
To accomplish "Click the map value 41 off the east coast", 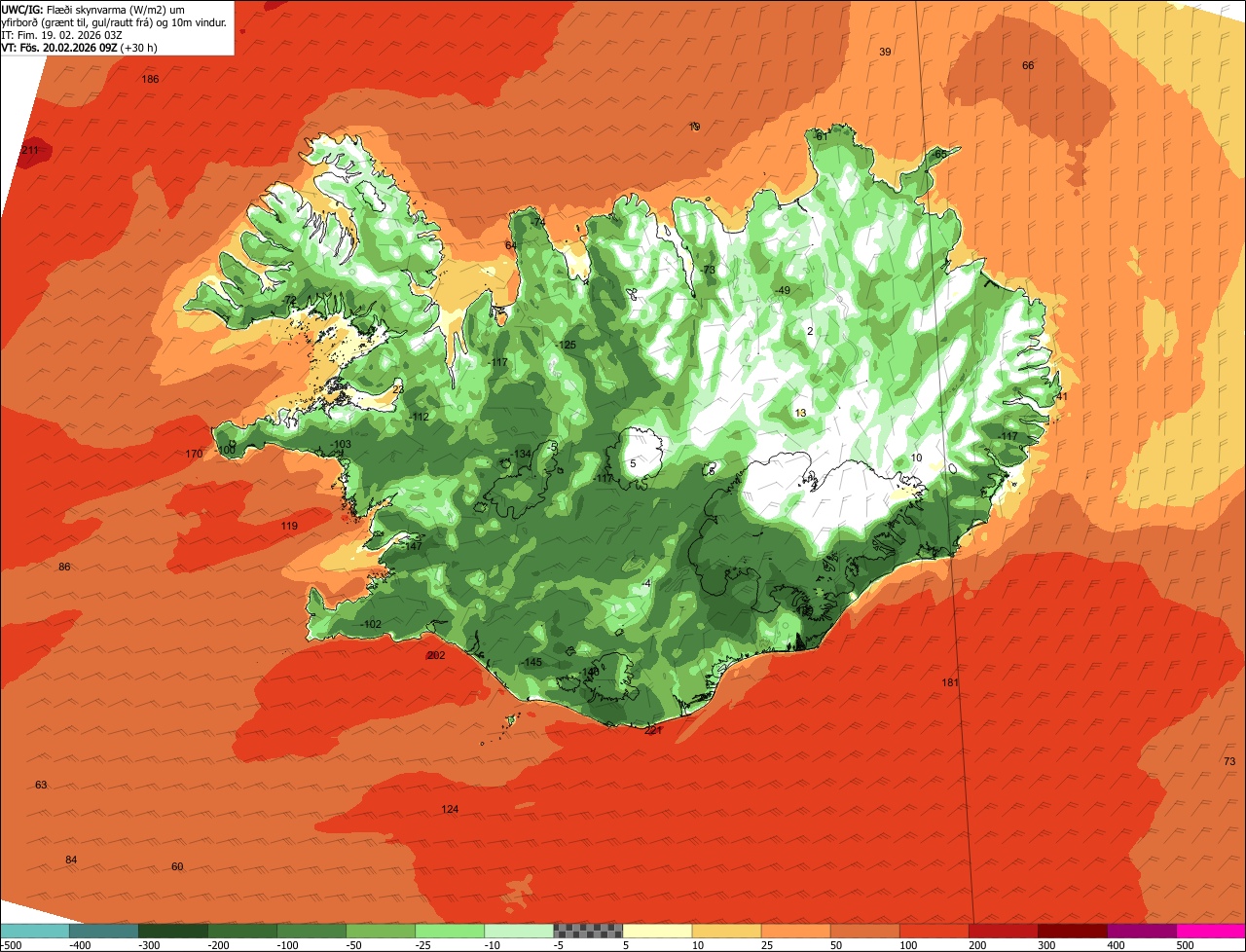I will pyautogui.click(x=1062, y=396).
